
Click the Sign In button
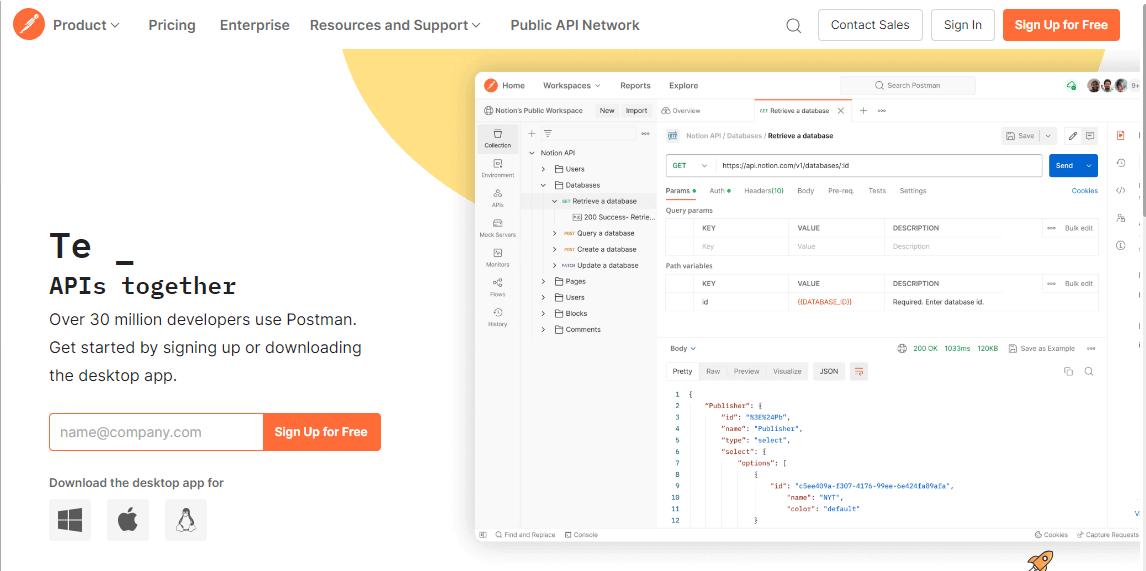click(x=963, y=25)
